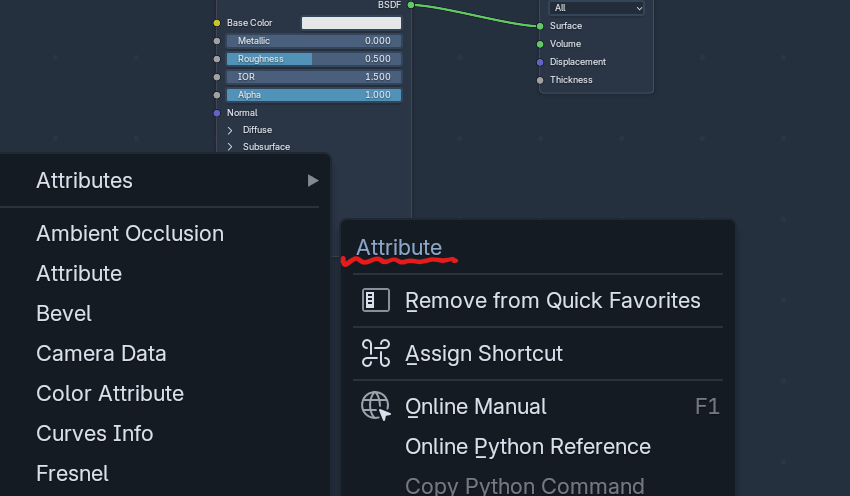The width and height of the screenshot is (850, 496).
Task: Adjust the Roughness slider
Action: tap(314, 59)
